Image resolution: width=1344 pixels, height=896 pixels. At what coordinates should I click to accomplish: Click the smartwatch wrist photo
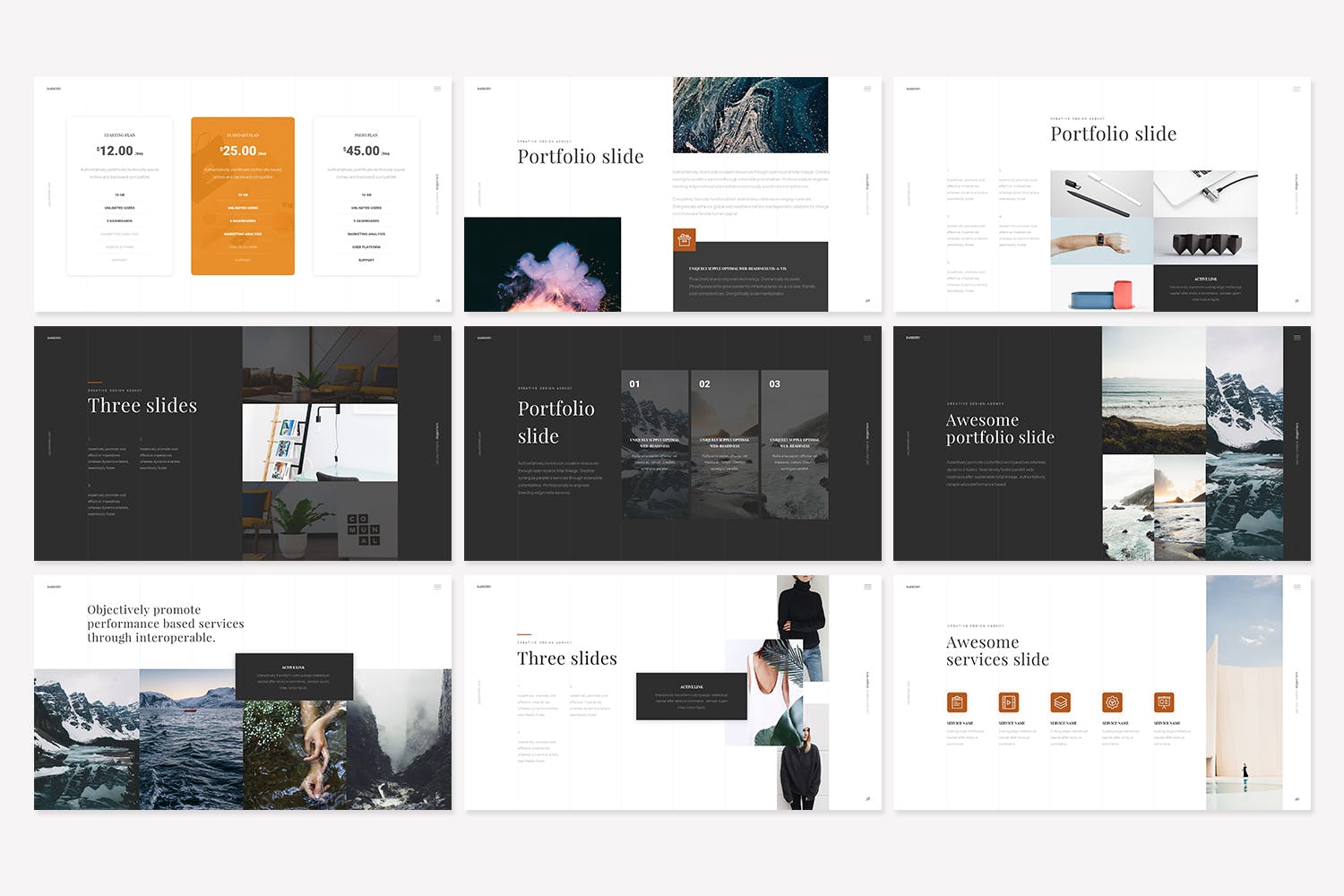1101,242
